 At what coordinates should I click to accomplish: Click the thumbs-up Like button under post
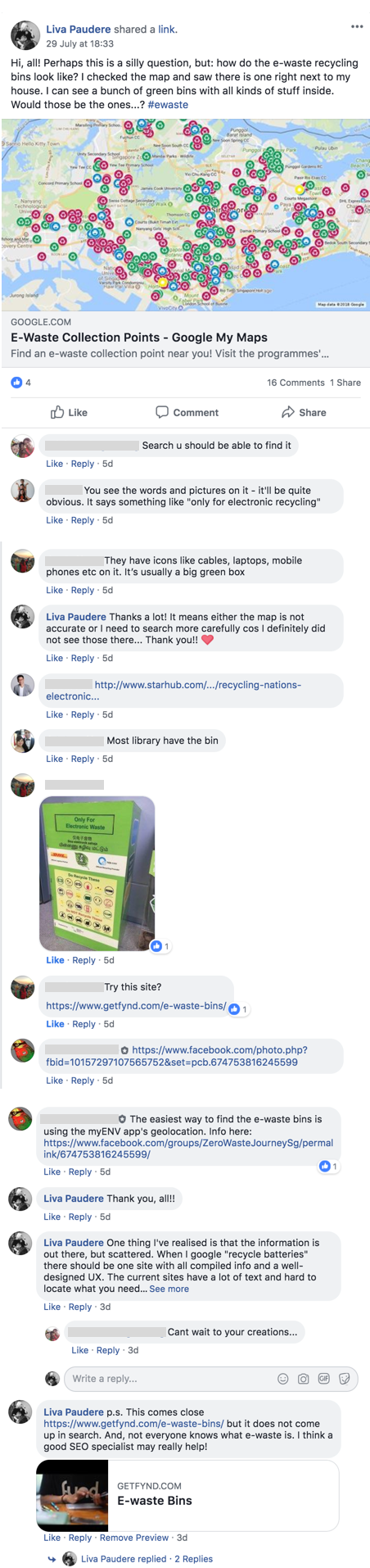click(69, 412)
